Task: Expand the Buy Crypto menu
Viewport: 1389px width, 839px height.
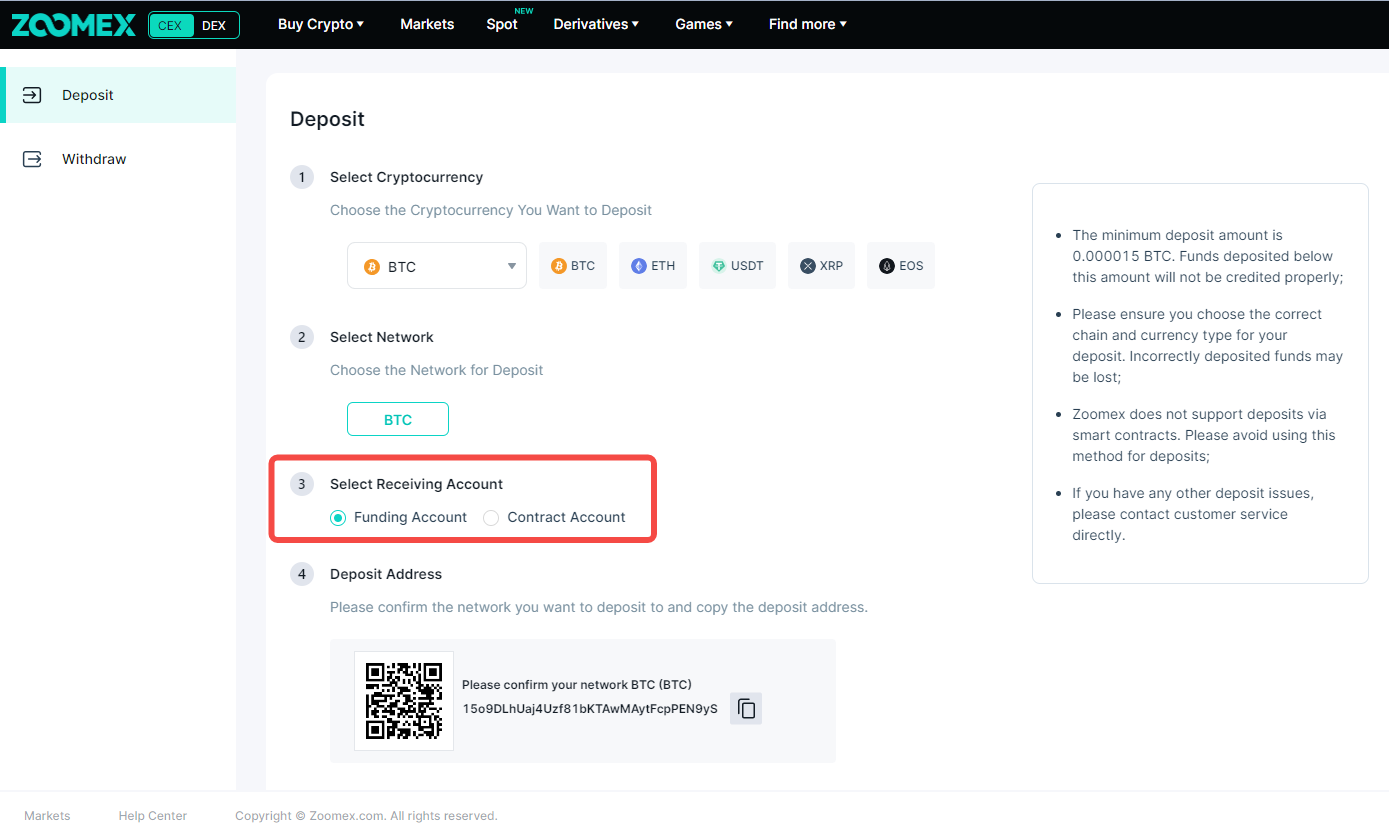Action: [320, 24]
